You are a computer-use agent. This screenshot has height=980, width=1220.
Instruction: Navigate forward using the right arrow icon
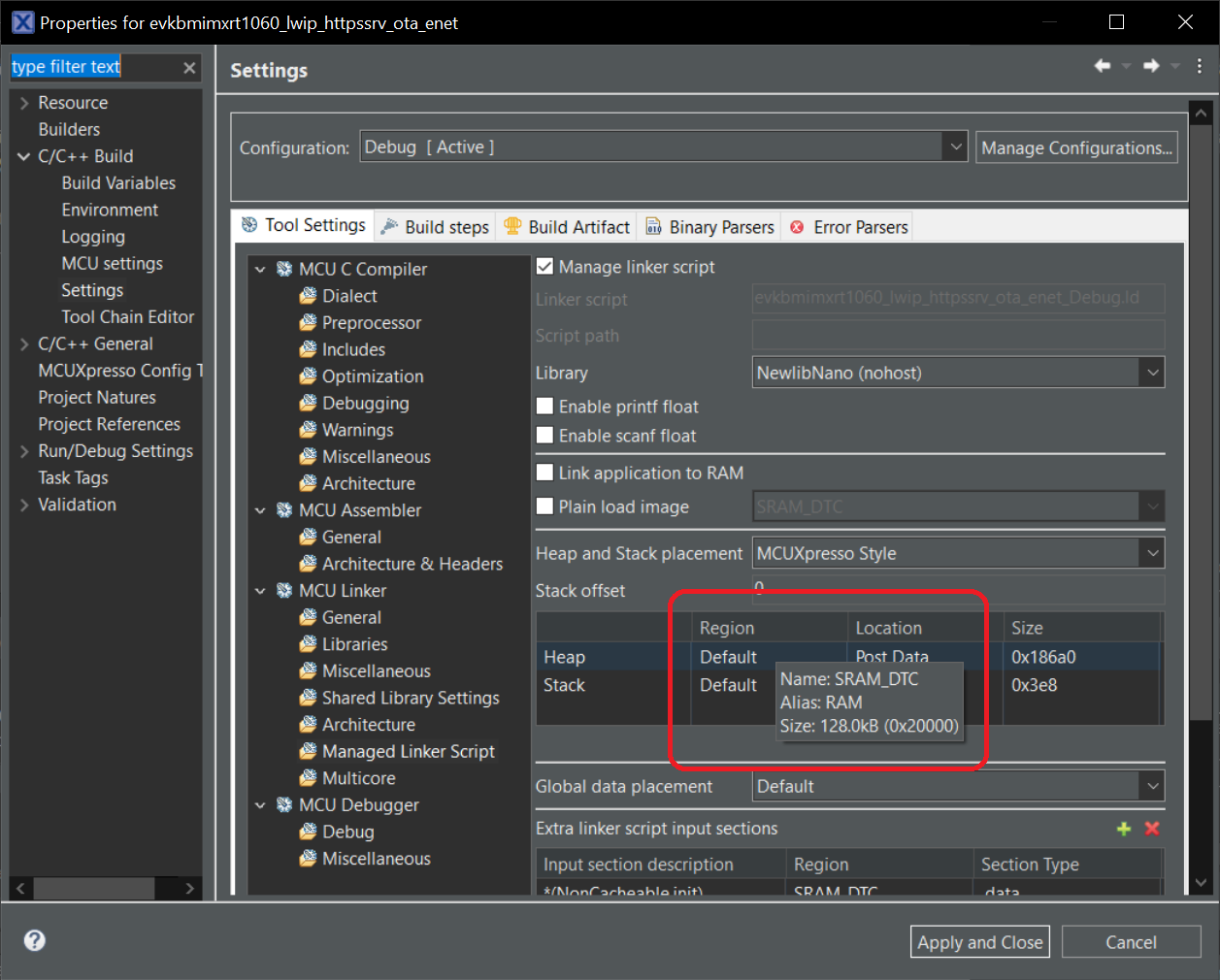[1150, 65]
